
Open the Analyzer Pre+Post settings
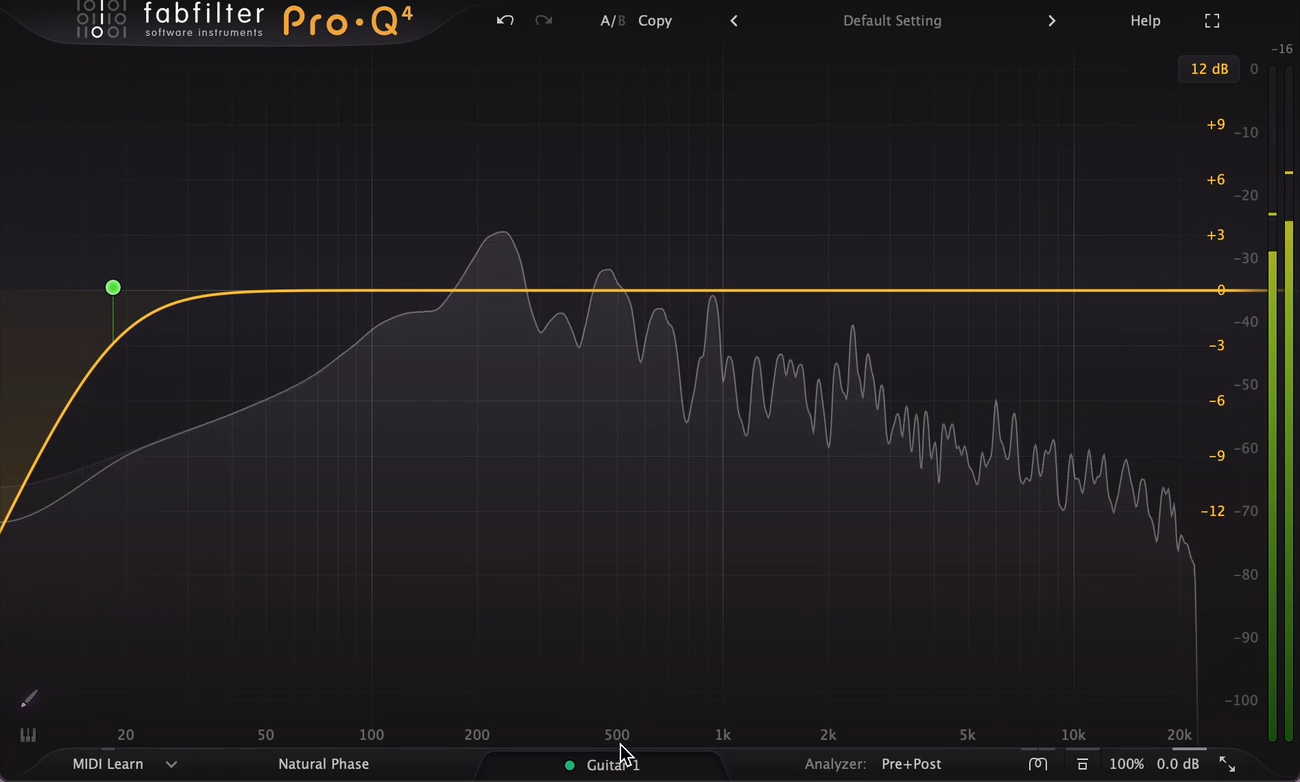click(911, 764)
